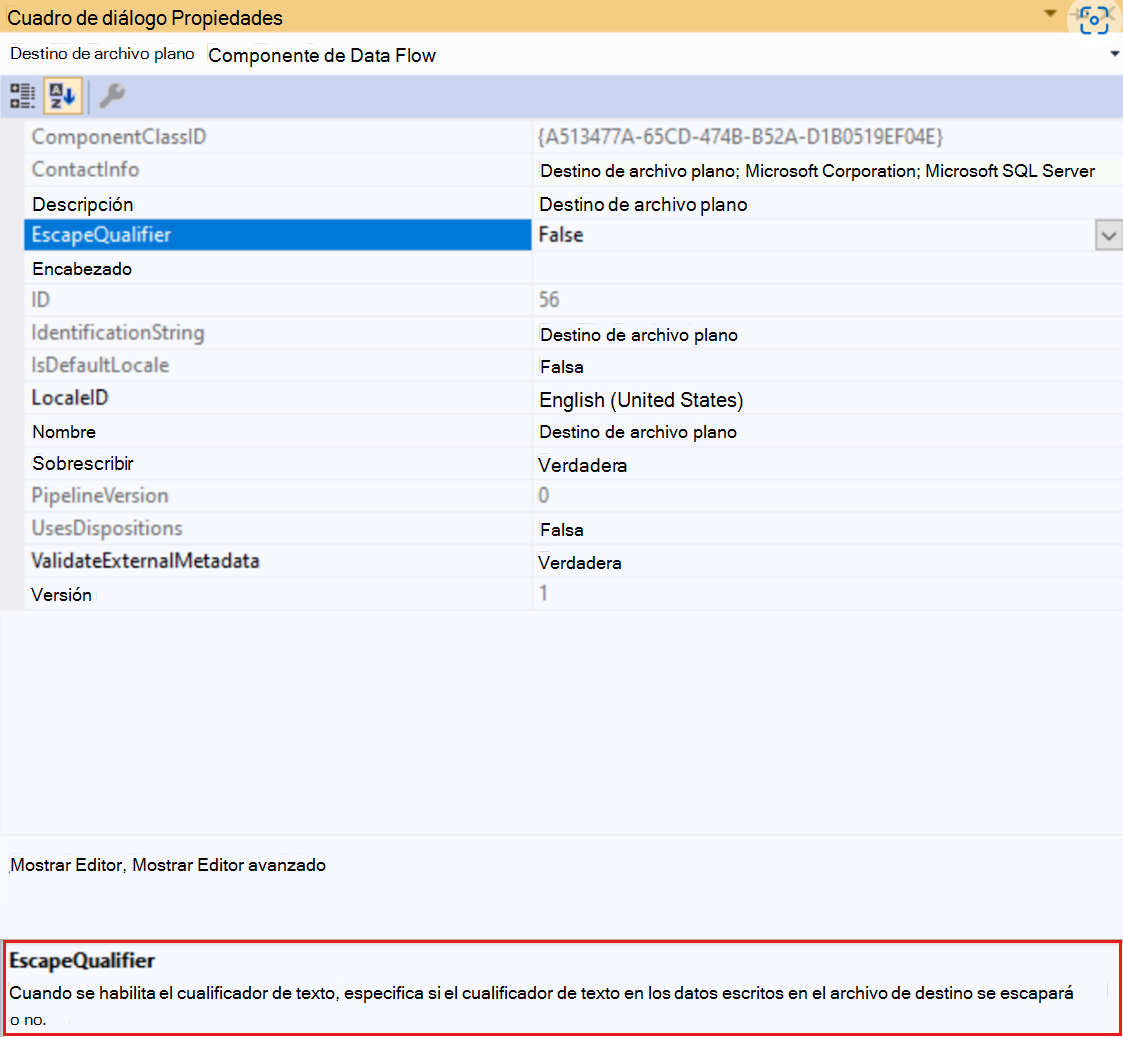Click the IdentificationString value text

click(x=639, y=335)
